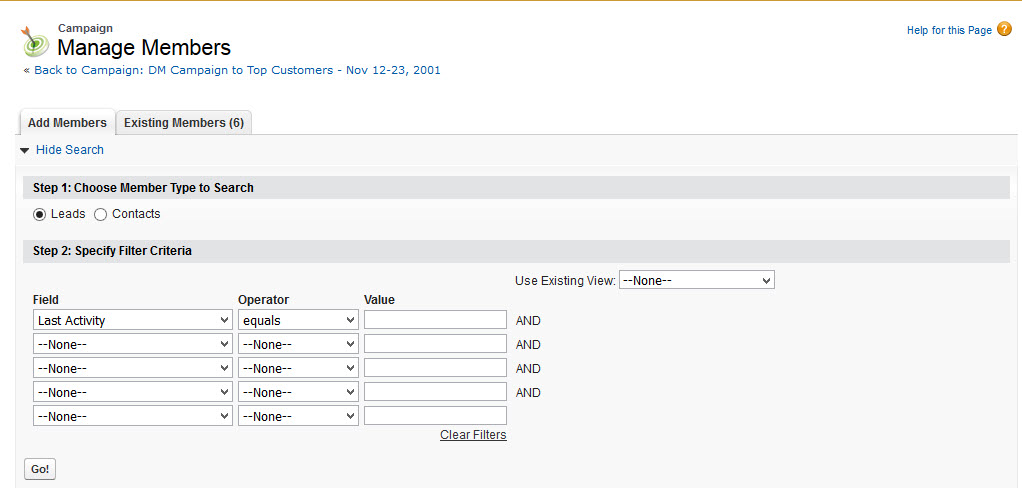Open the Last Activity field dropdown
Image resolution: width=1022 pixels, height=488 pixels.
point(133,320)
